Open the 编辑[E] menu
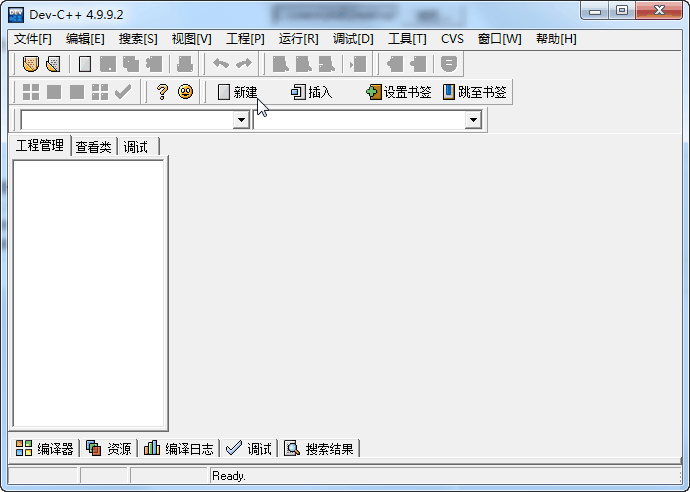The height and width of the screenshot is (492, 690). coord(85,39)
